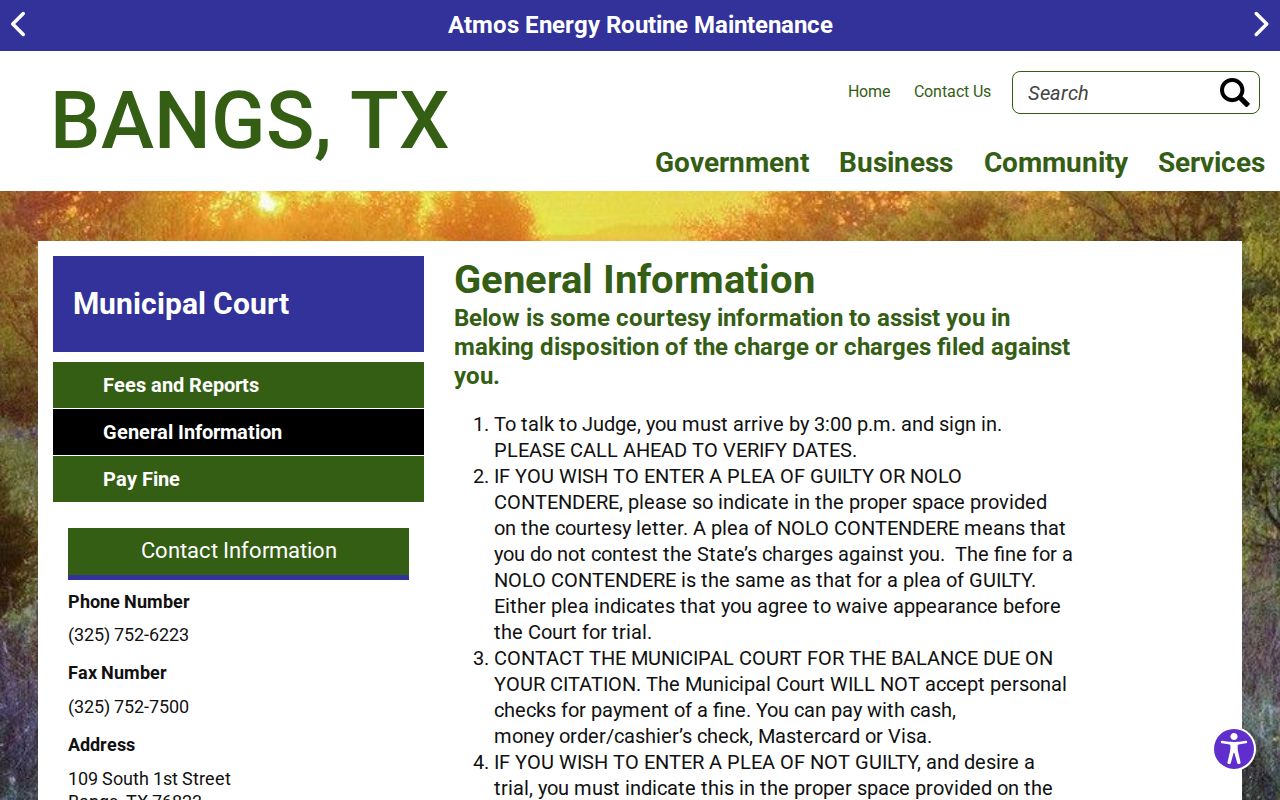Open the Fees and Reports page
This screenshot has width=1280, height=800.
[x=238, y=385]
